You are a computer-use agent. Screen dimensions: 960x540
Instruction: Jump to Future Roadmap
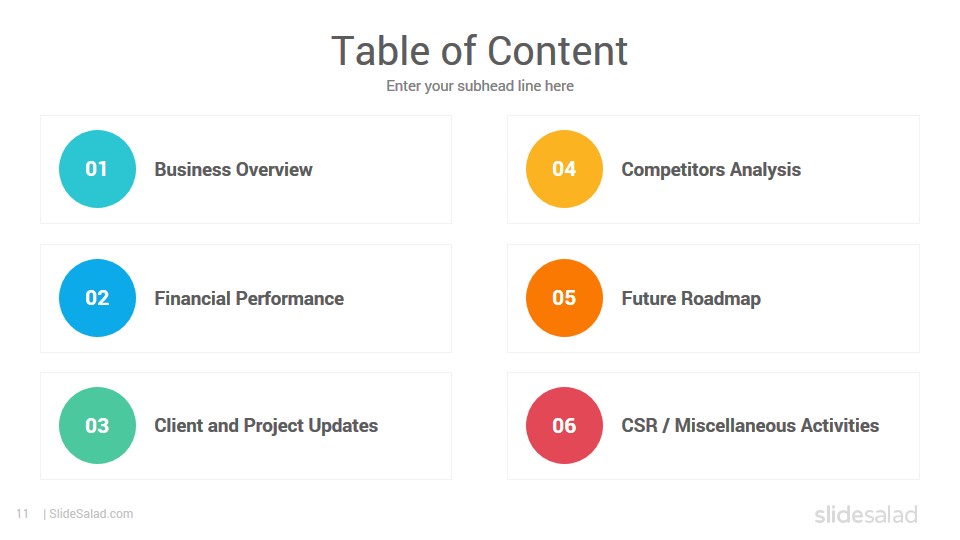coord(691,299)
